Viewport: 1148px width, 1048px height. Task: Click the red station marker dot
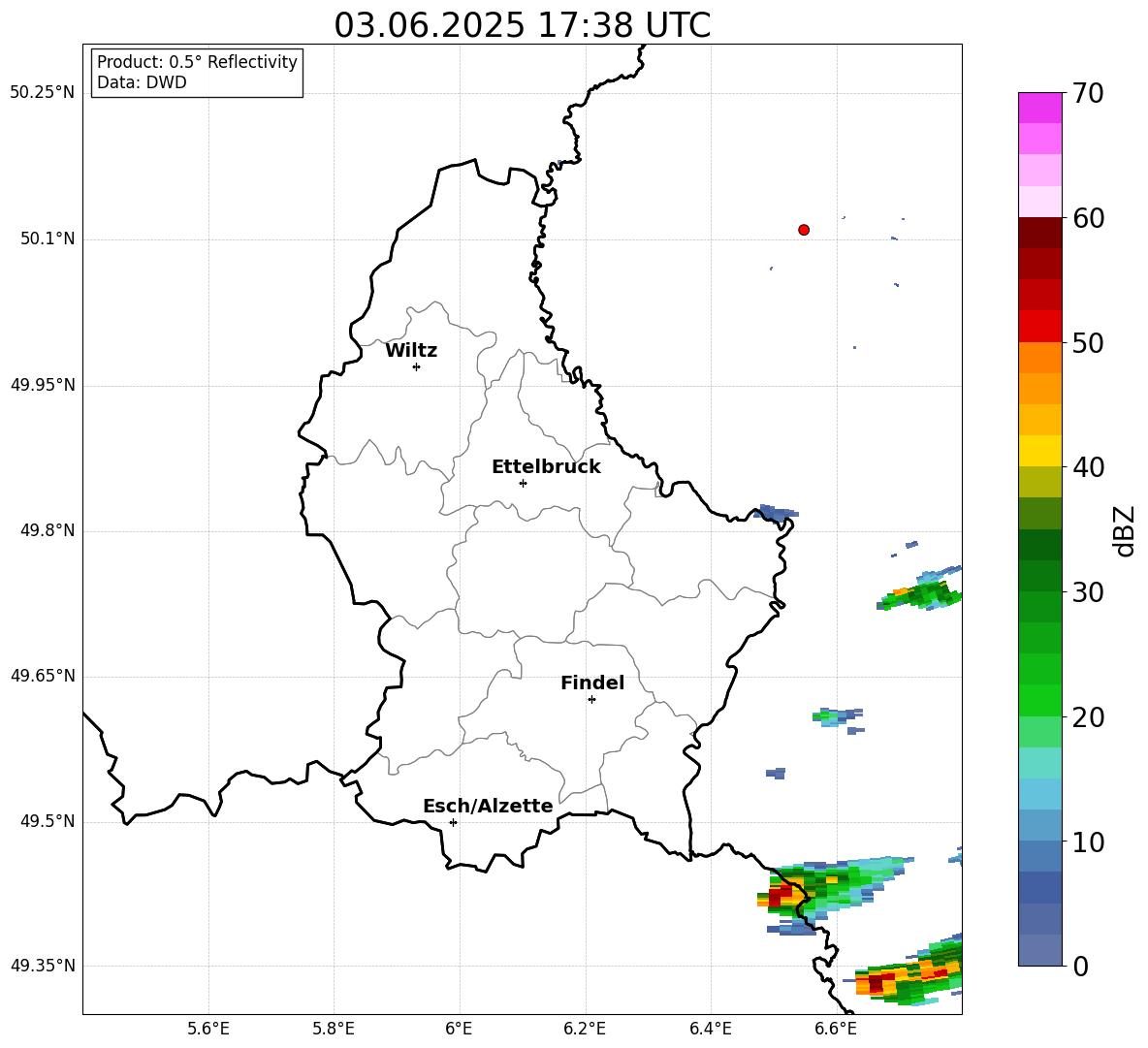[x=804, y=230]
